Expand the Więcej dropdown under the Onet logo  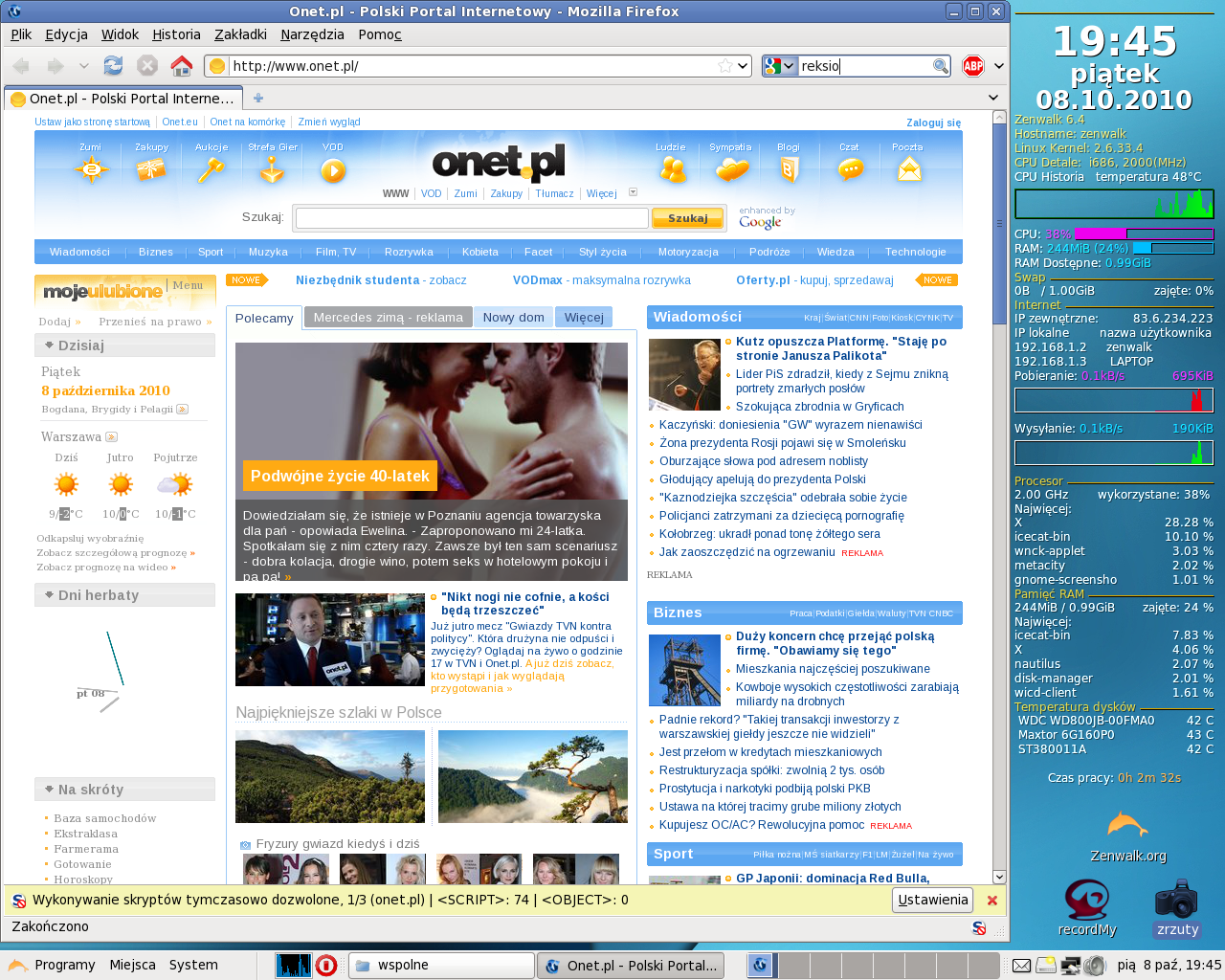[633, 192]
